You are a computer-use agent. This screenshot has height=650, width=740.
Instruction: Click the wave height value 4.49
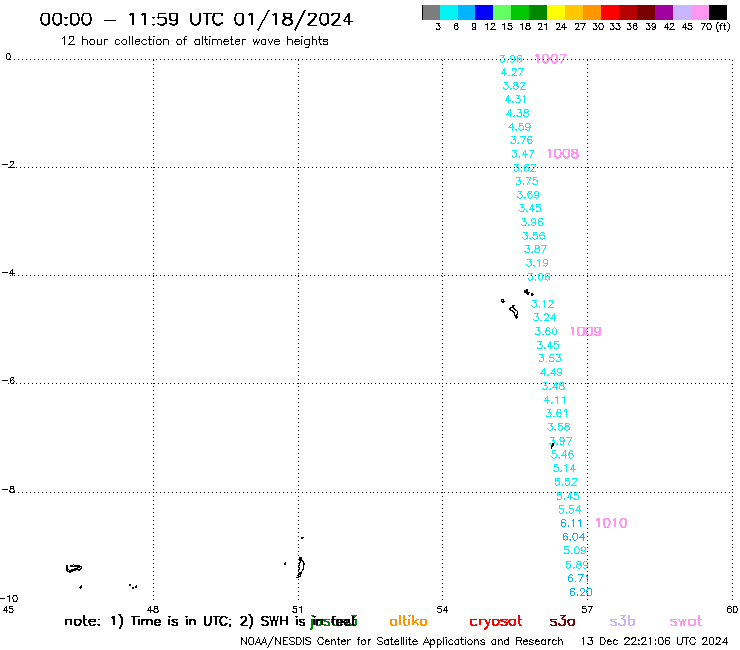click(x=552, y=372)
